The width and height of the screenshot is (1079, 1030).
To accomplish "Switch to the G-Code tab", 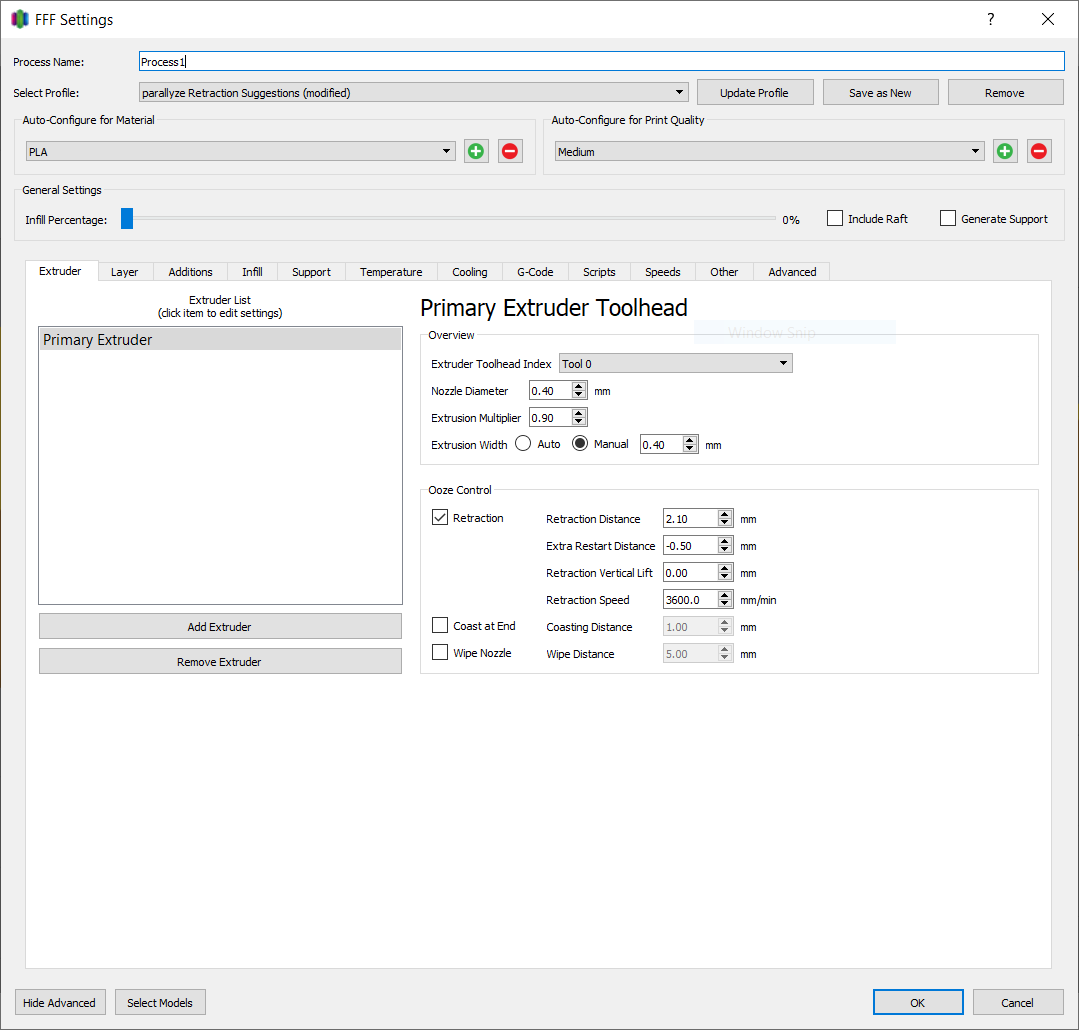I will [535, 272].
